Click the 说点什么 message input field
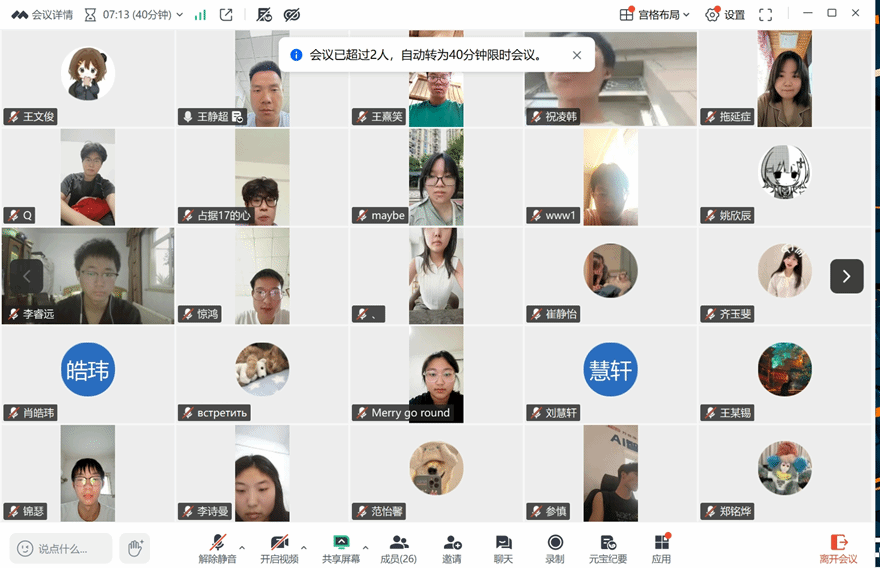 pos(61,548)
